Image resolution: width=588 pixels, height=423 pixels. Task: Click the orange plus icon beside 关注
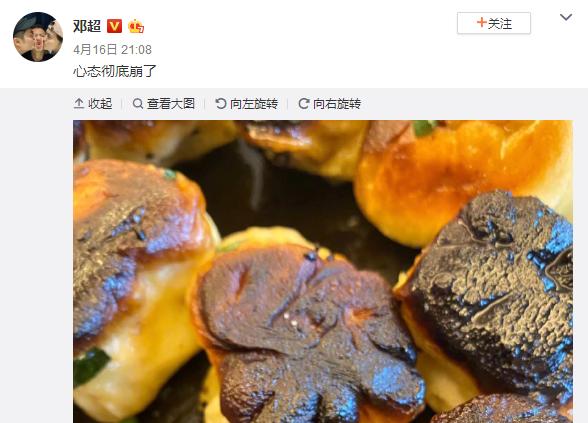pyautogui.click(x=482, y=23)
